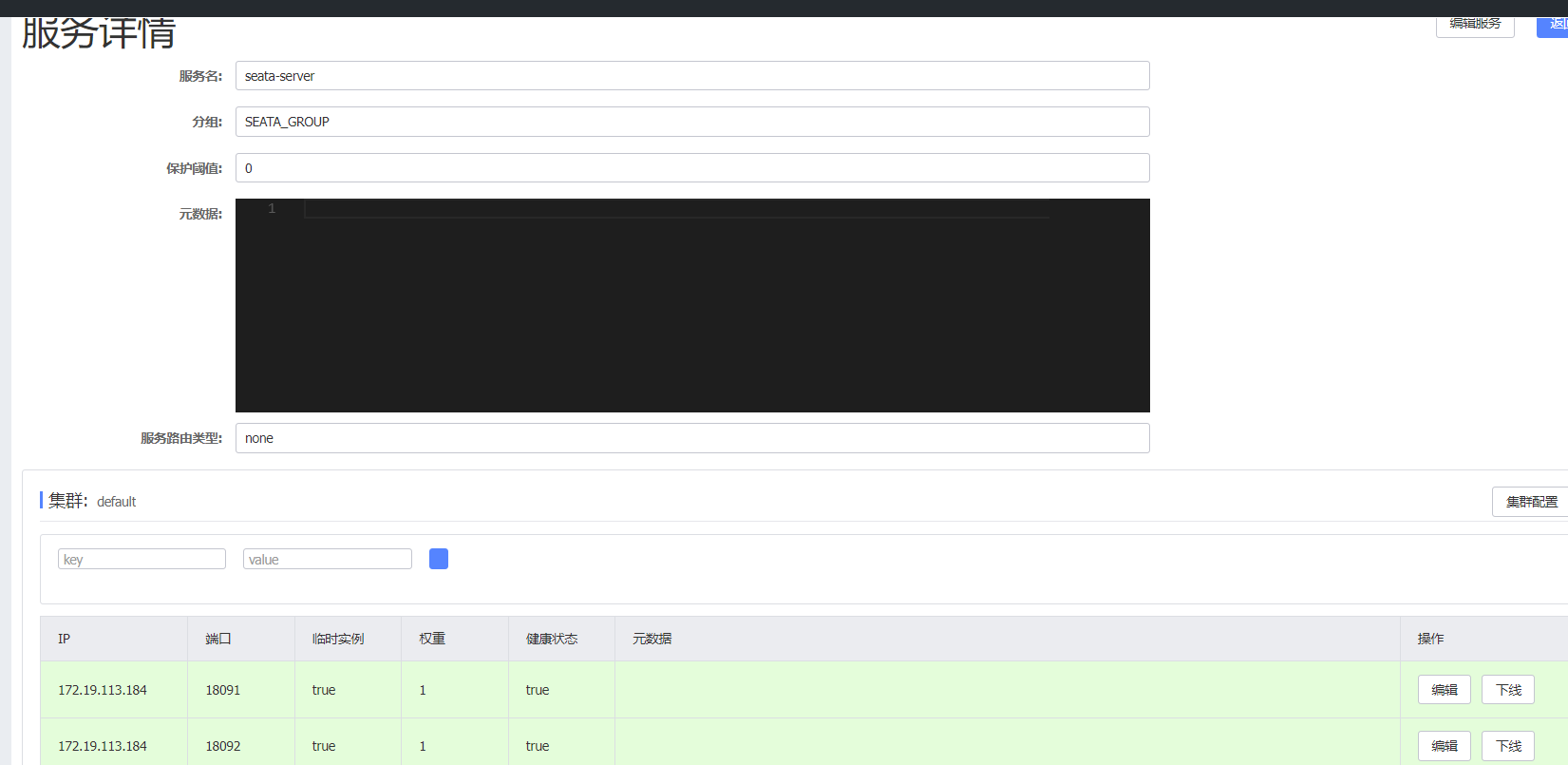Click the 服务名 field showing seata-server
The image size is (1568, 765).
[x=692, y=76]
